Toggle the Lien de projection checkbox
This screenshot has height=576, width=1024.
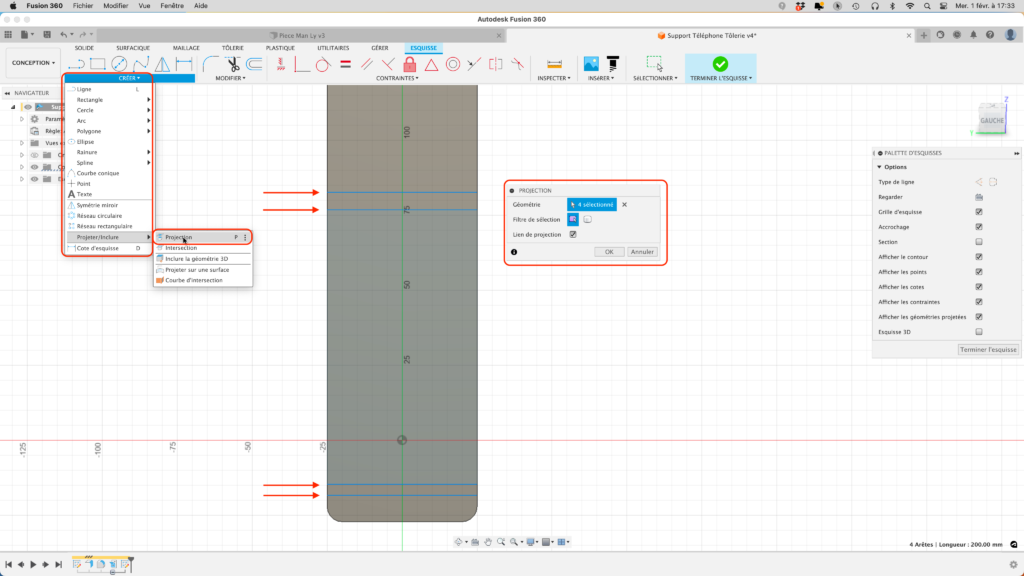pos(573,234)
